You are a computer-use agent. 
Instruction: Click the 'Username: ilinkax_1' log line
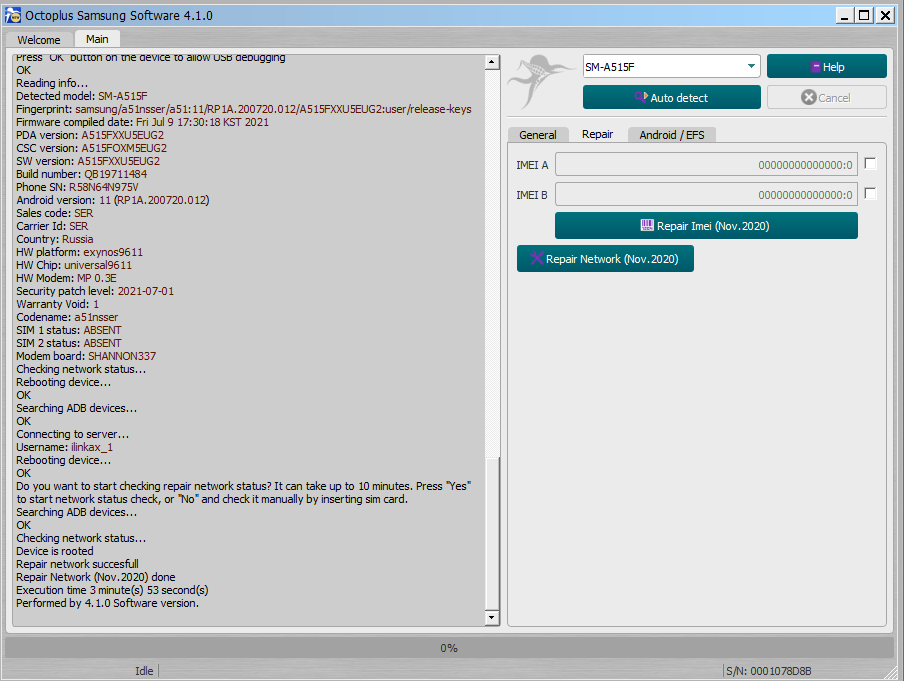point(65,447)
